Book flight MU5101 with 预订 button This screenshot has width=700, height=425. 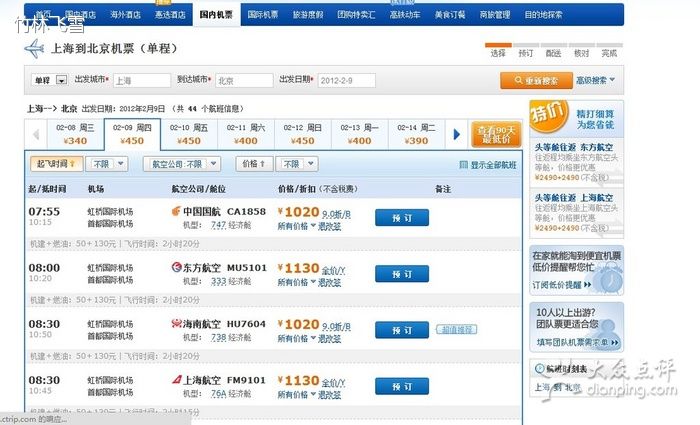click(401, 273)
